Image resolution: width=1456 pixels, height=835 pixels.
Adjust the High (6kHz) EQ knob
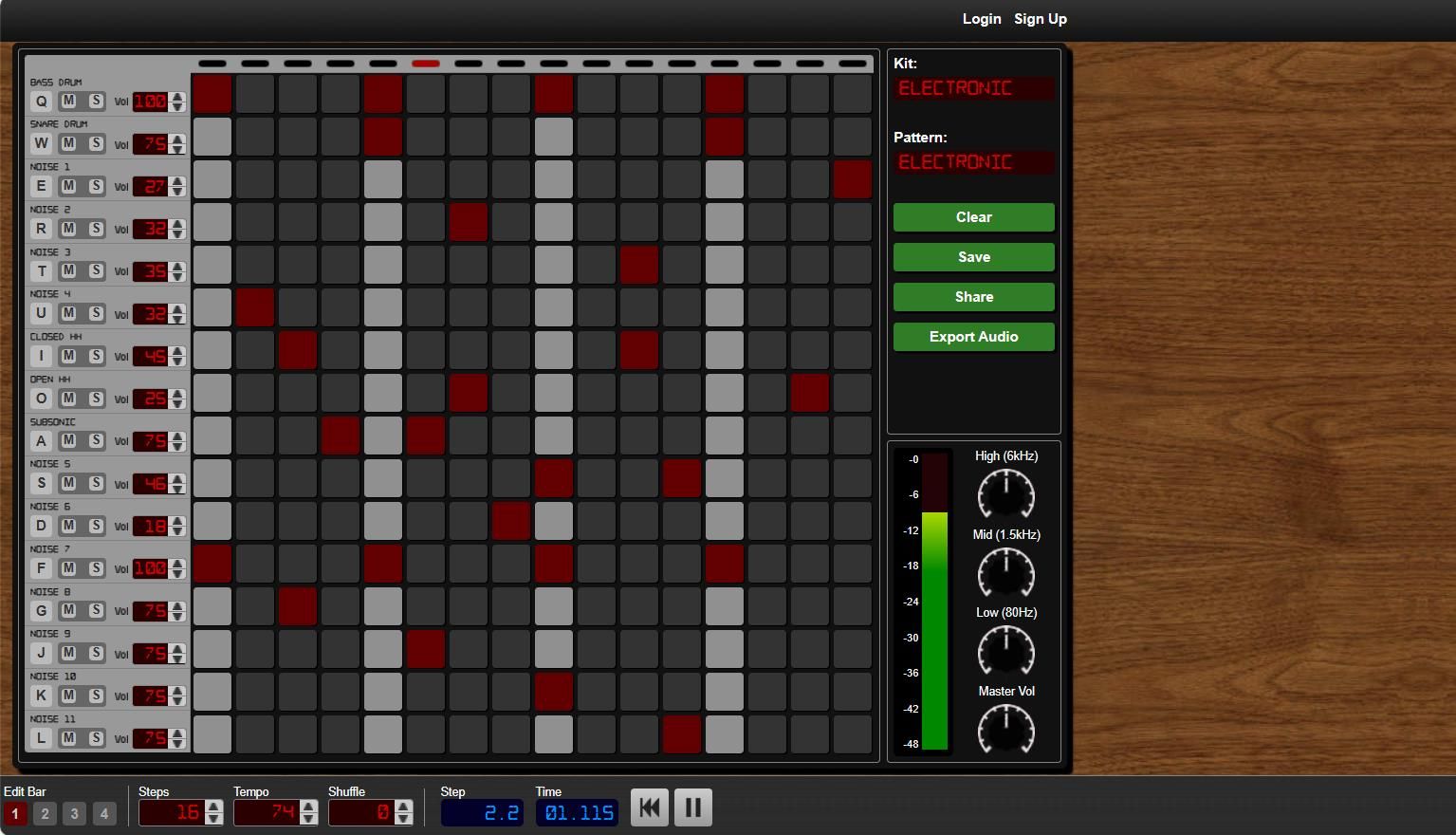pyautogui.click(x=1005, y=494)
